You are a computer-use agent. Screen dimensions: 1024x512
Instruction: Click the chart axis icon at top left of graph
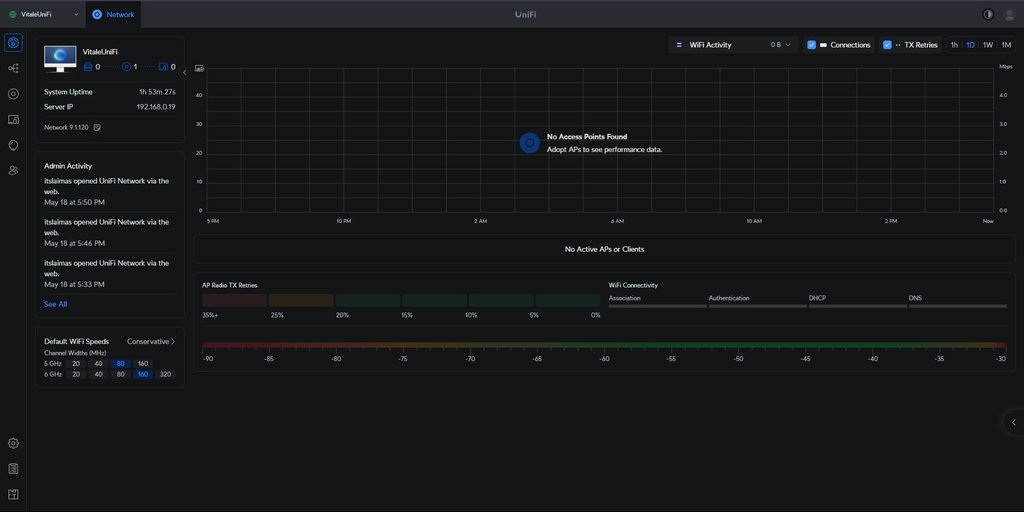[x=199, y=68]
